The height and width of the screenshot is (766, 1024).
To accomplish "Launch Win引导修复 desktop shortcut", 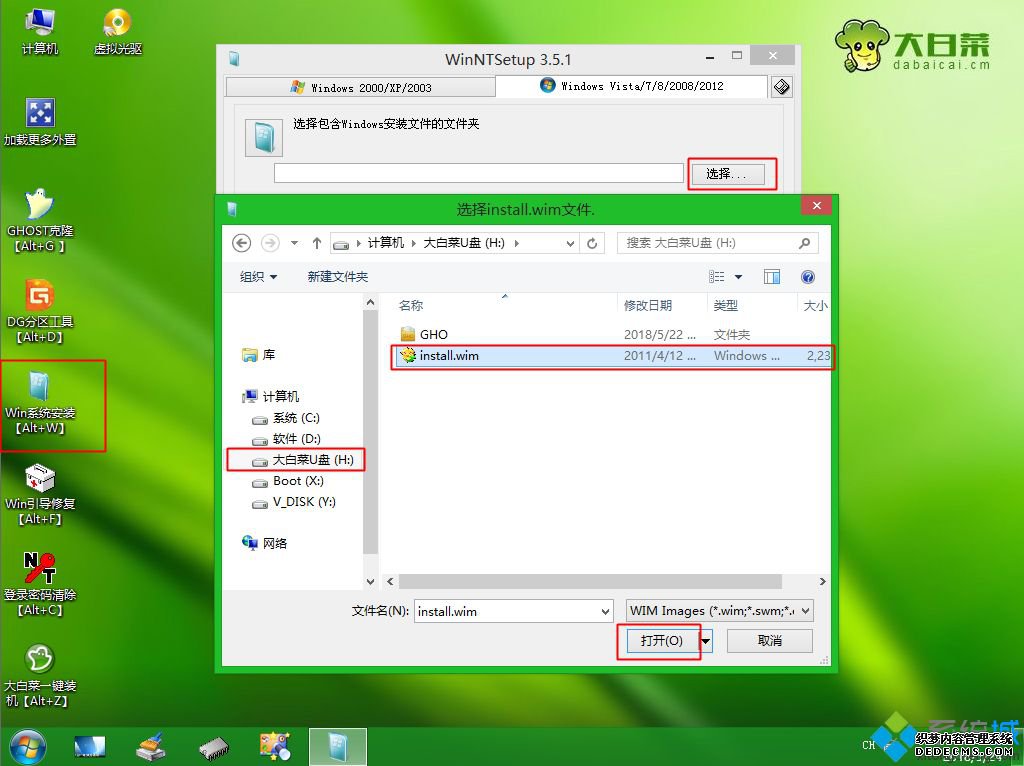I will tap(40, 494).
